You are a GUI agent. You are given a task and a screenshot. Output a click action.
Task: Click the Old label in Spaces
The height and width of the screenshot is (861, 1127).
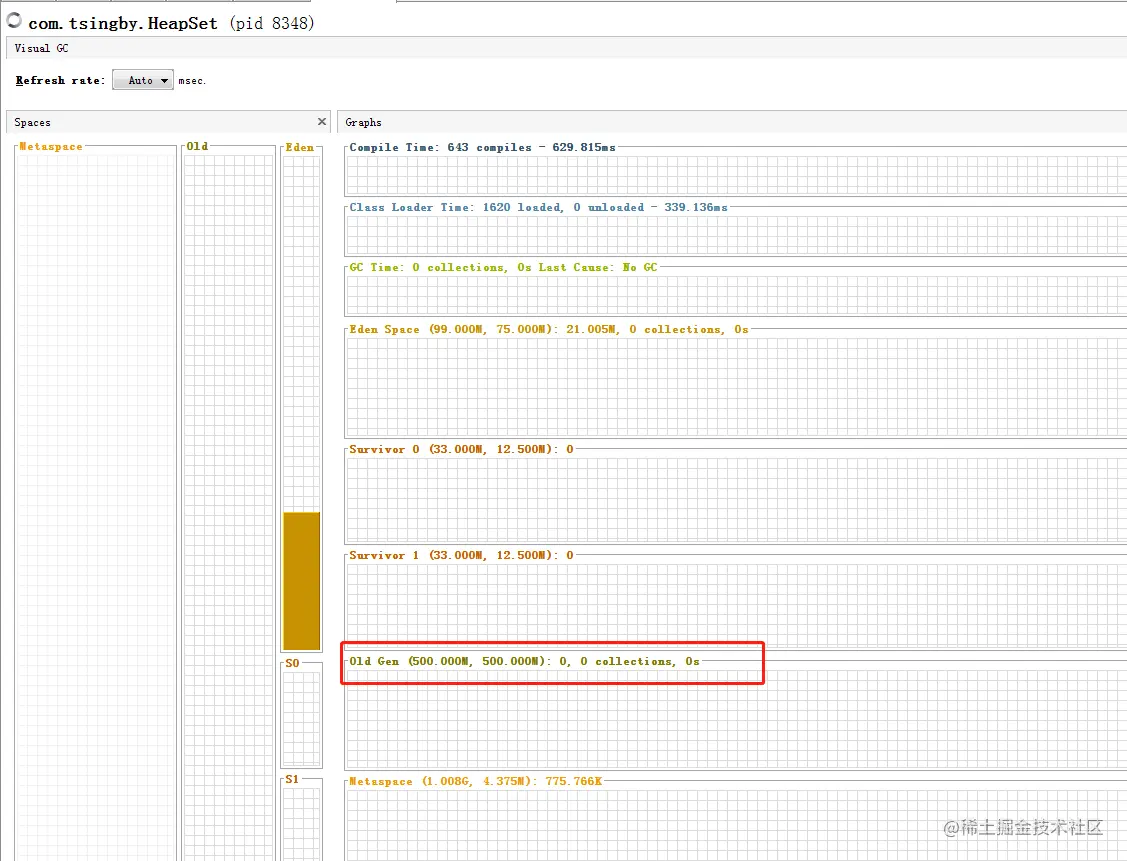pos(198,146)
